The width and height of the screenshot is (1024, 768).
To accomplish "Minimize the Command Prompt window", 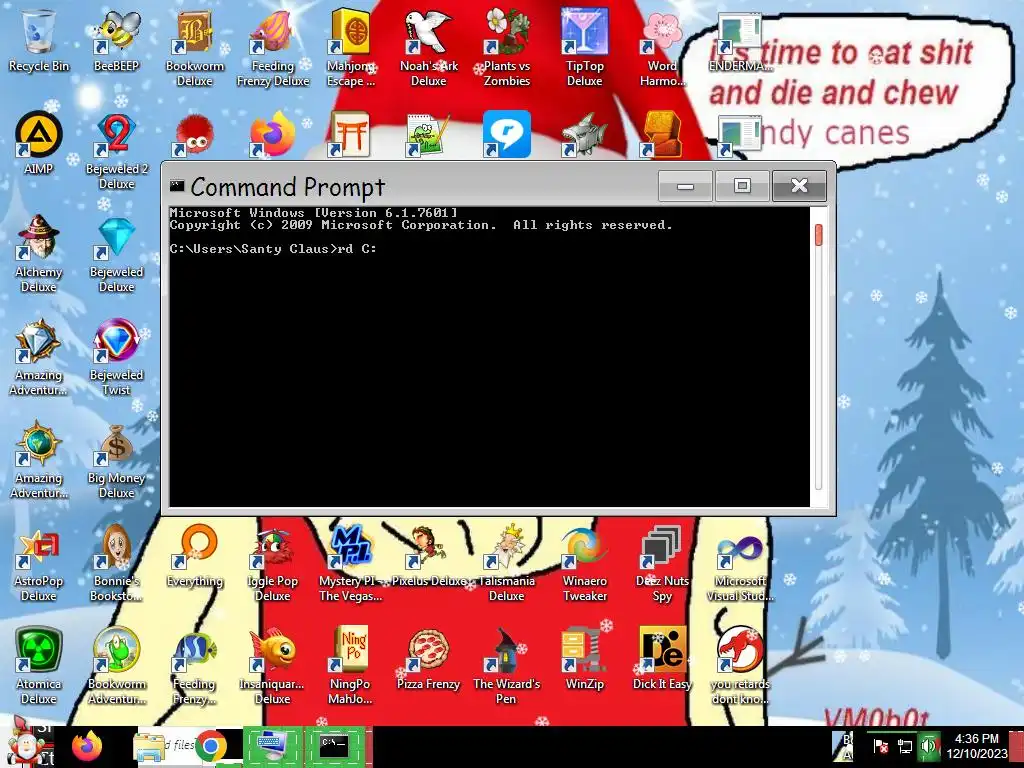I will point(685,186).
